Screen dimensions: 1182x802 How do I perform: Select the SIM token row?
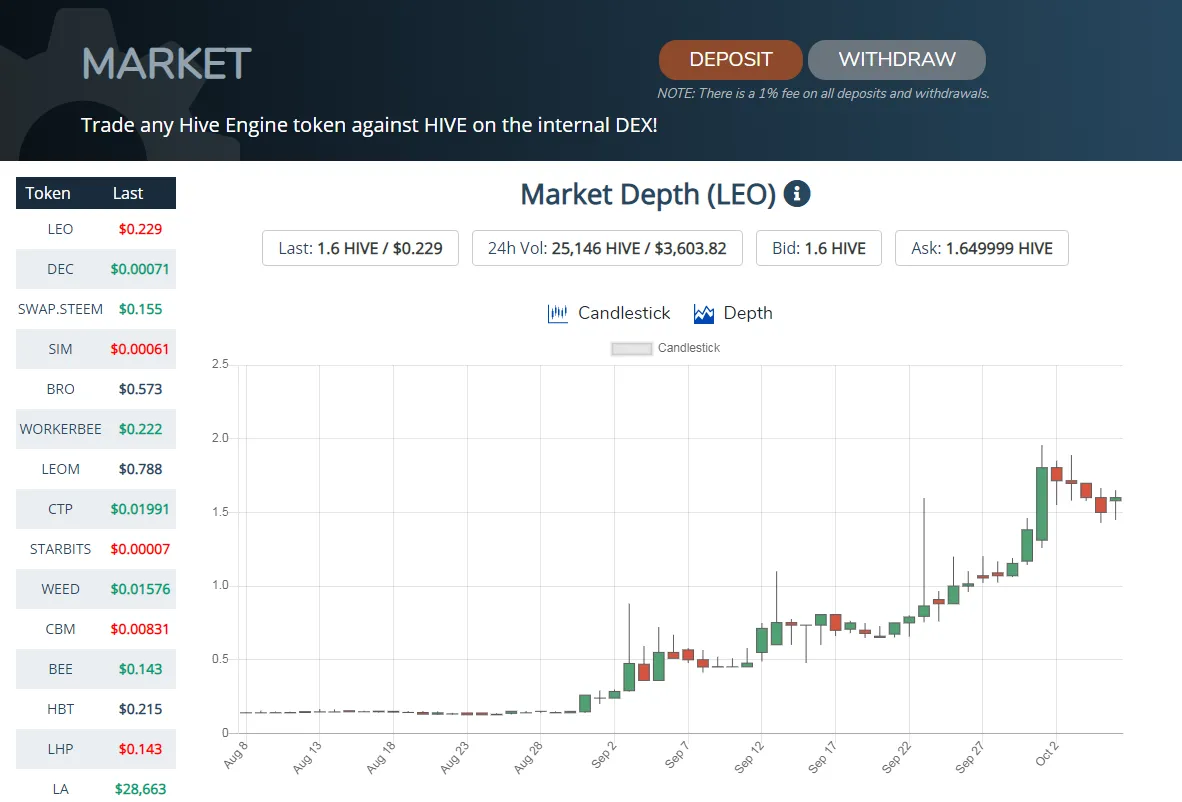(x=96, y=349)
